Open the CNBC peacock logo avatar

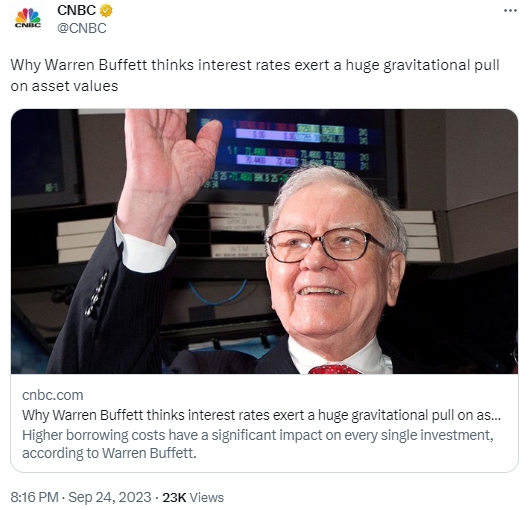(28, 19)
